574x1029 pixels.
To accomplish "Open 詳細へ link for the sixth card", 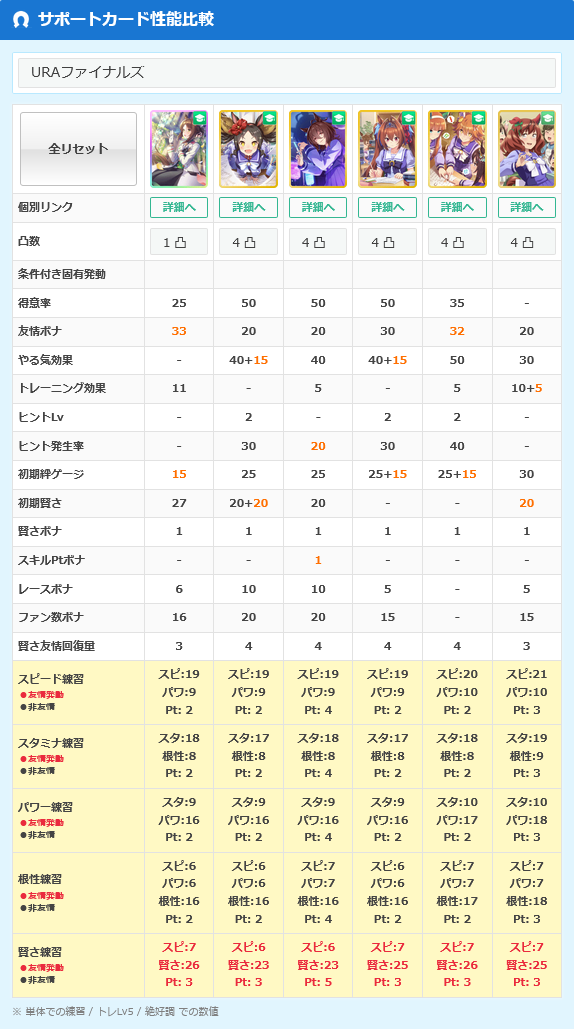I will (x=527, y=207).
